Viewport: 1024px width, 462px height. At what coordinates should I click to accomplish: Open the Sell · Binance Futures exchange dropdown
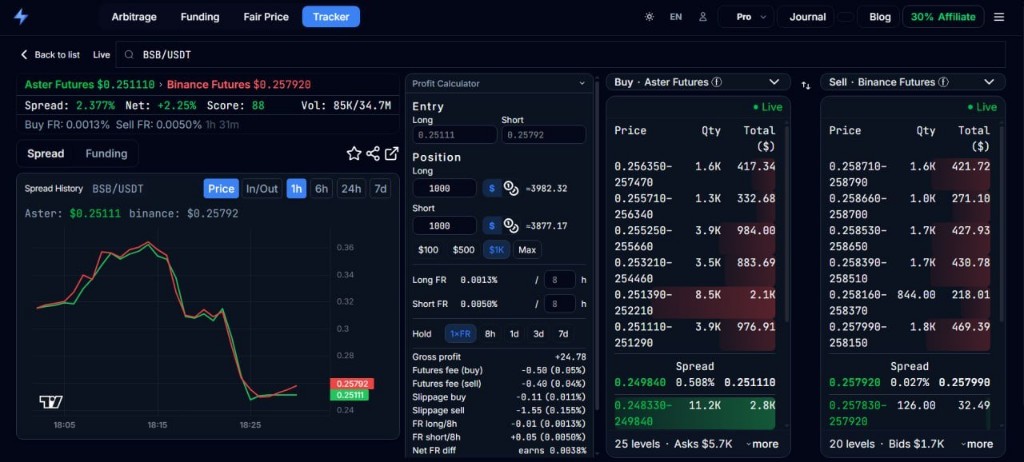(x=912, y=82)
